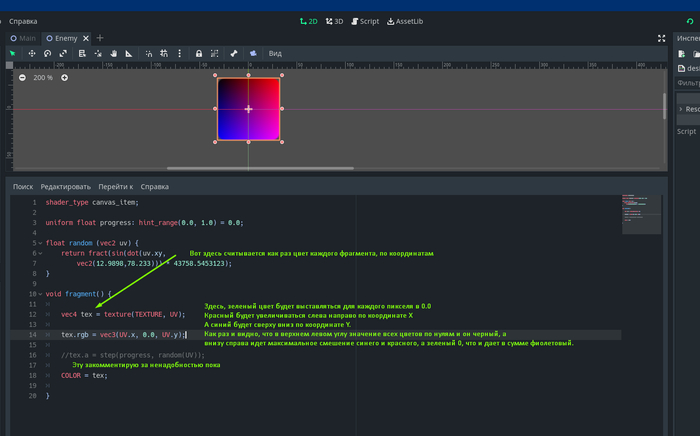Pick the Rotate Mode tool
The image size is (700, 436).
point(47,53)
